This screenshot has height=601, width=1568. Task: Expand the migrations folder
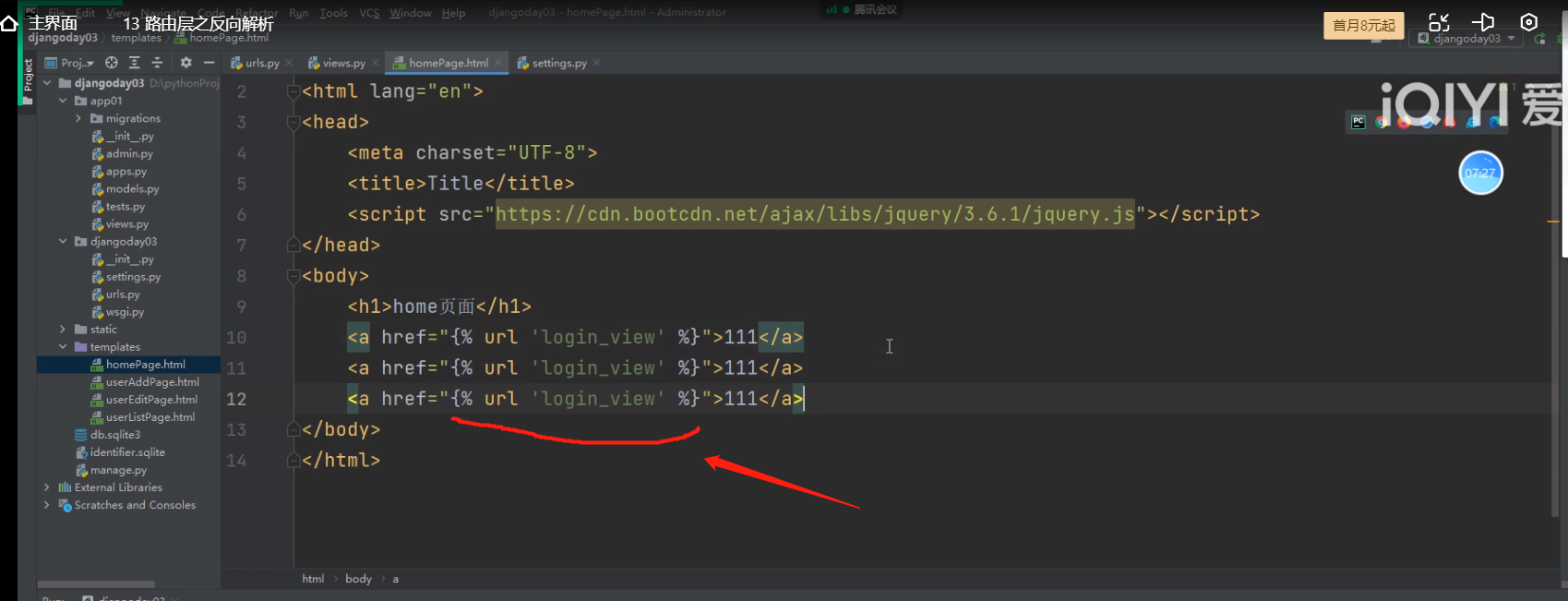pos(78,118)
